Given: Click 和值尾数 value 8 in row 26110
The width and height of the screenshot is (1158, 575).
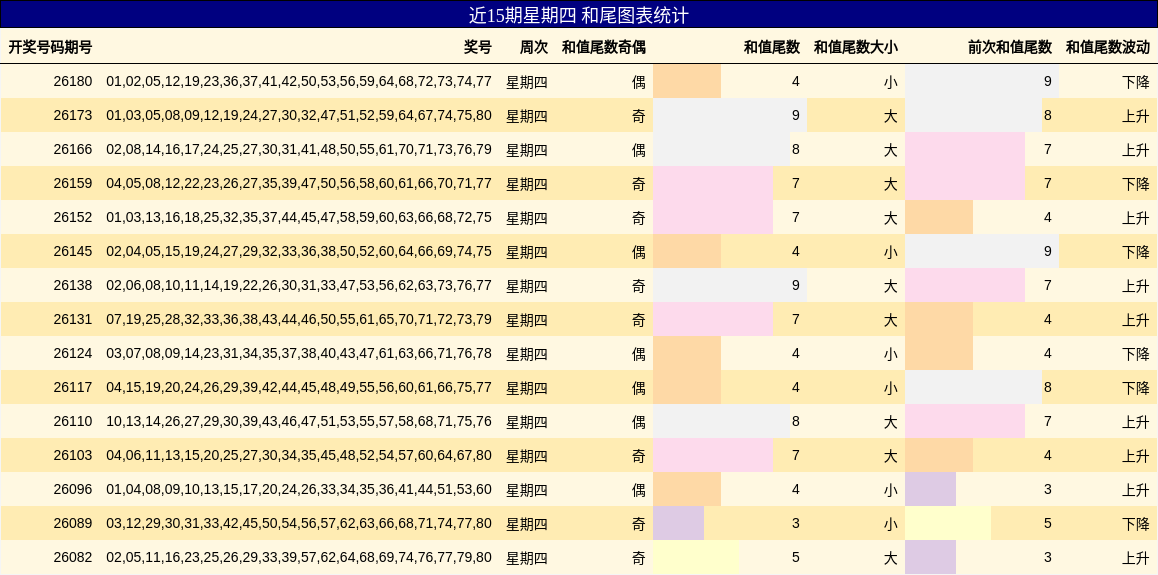Looking at the screenshot, I should pyautogui.click(x=795, y=421).
